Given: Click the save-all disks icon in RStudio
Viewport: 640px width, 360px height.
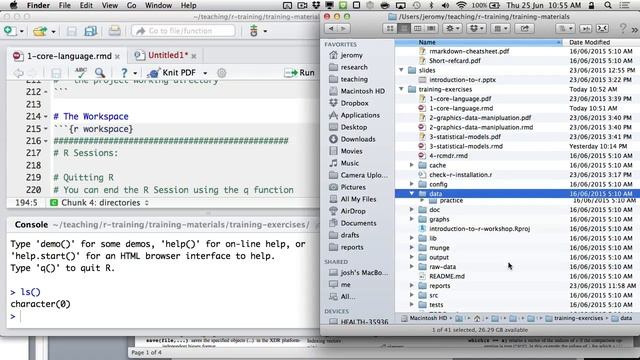Looking at the screenshot, I should (x=91, y=31).
